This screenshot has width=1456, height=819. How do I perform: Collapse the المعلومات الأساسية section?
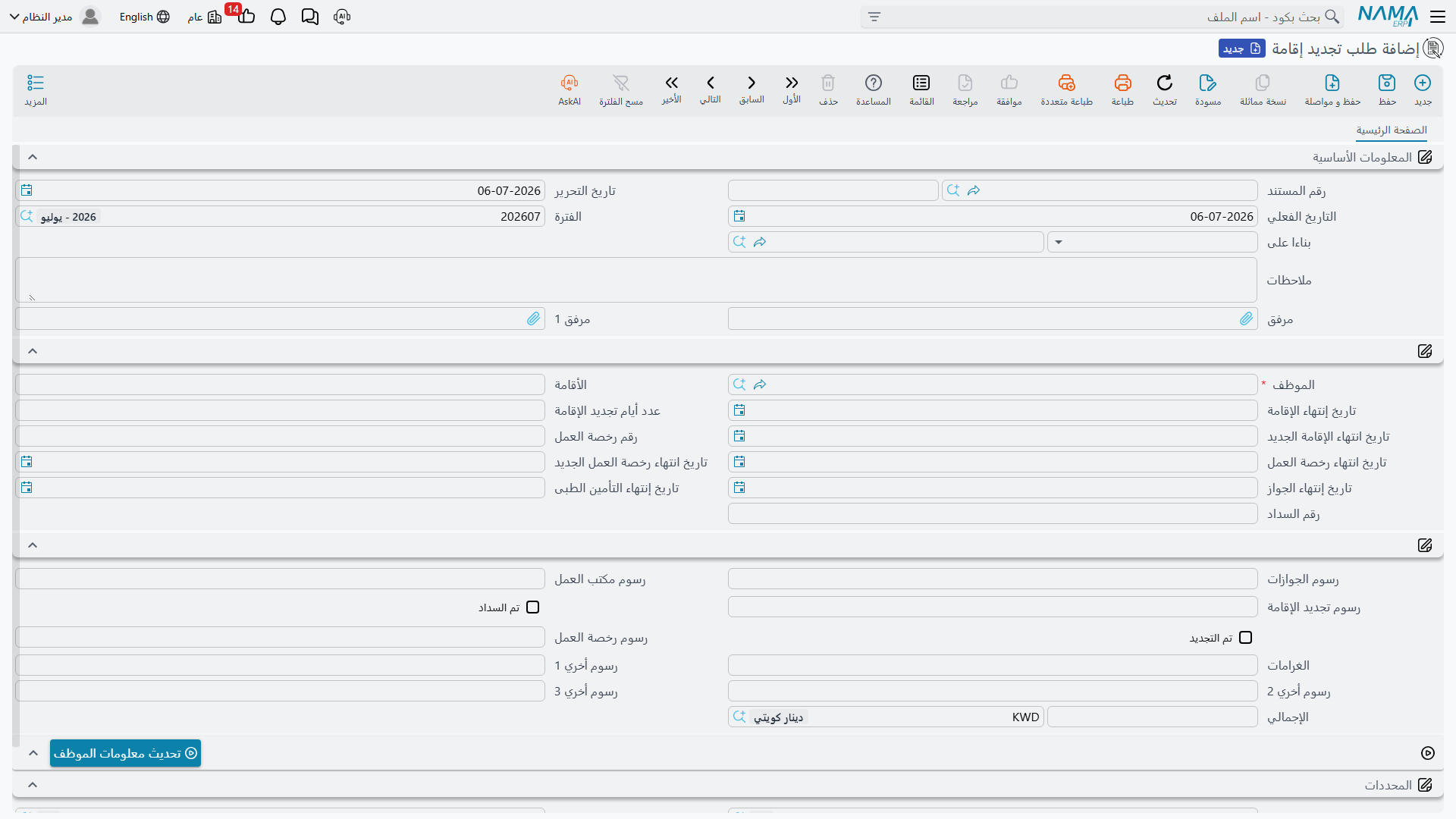point(33,157)
